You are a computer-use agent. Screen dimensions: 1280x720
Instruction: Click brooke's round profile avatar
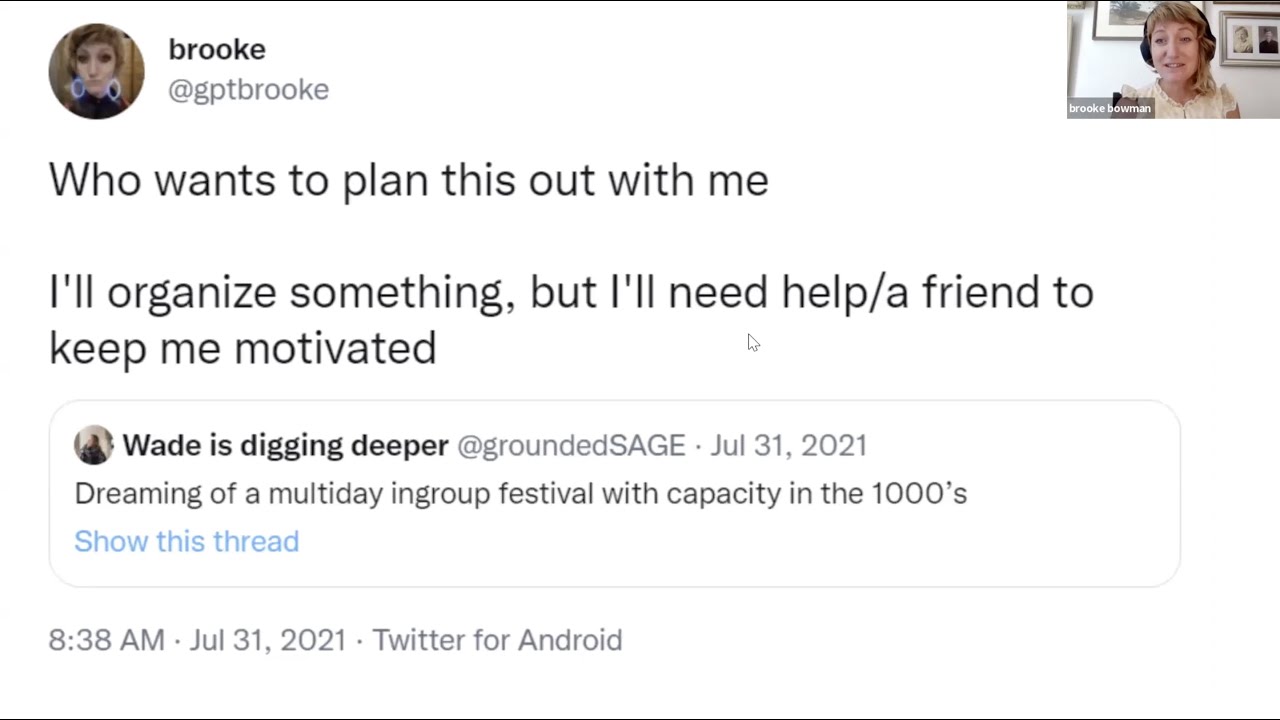[96, 72]
